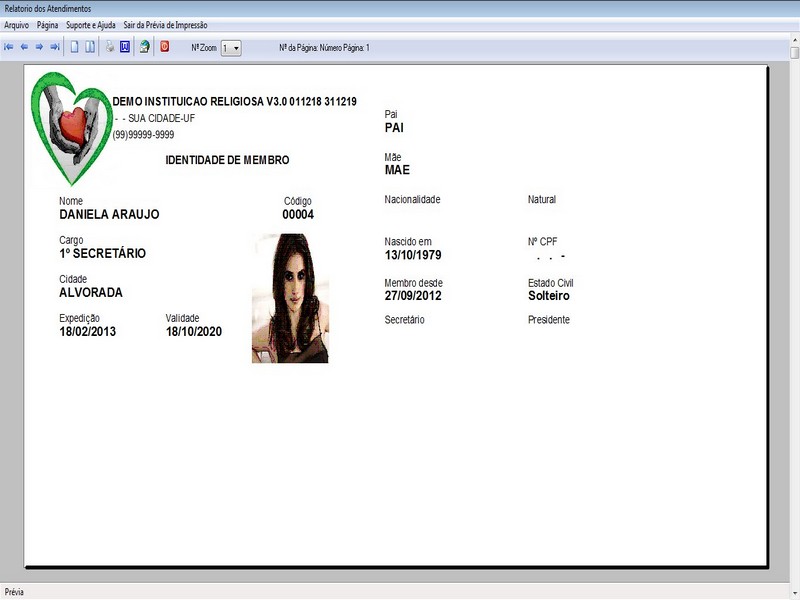Image resolution: width=800 pixels, height=600 pixels.
Task: Click Sair da Prévia de Impressão
Action: (x=165, y=25)
